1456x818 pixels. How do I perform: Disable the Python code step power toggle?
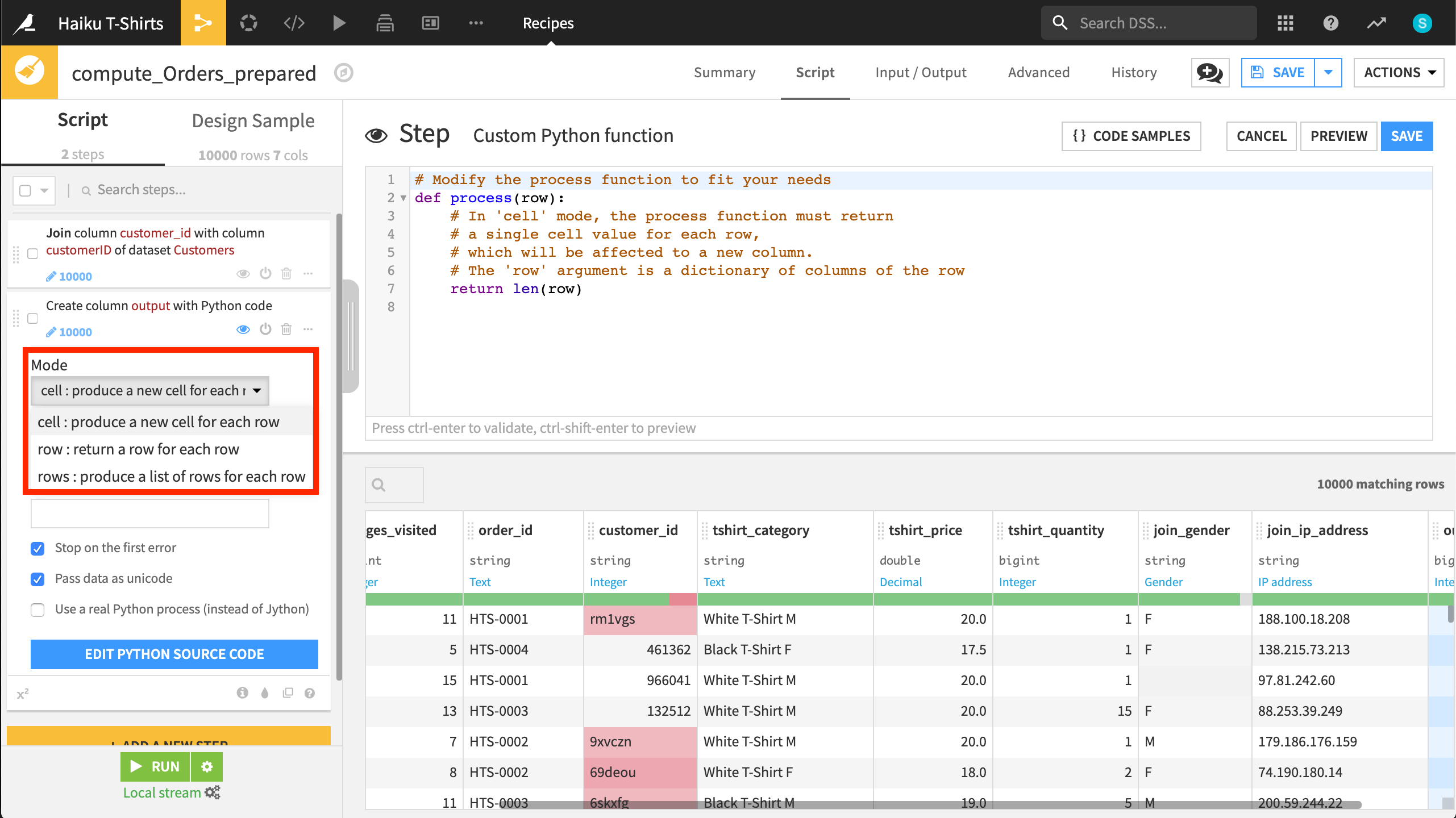265,329
